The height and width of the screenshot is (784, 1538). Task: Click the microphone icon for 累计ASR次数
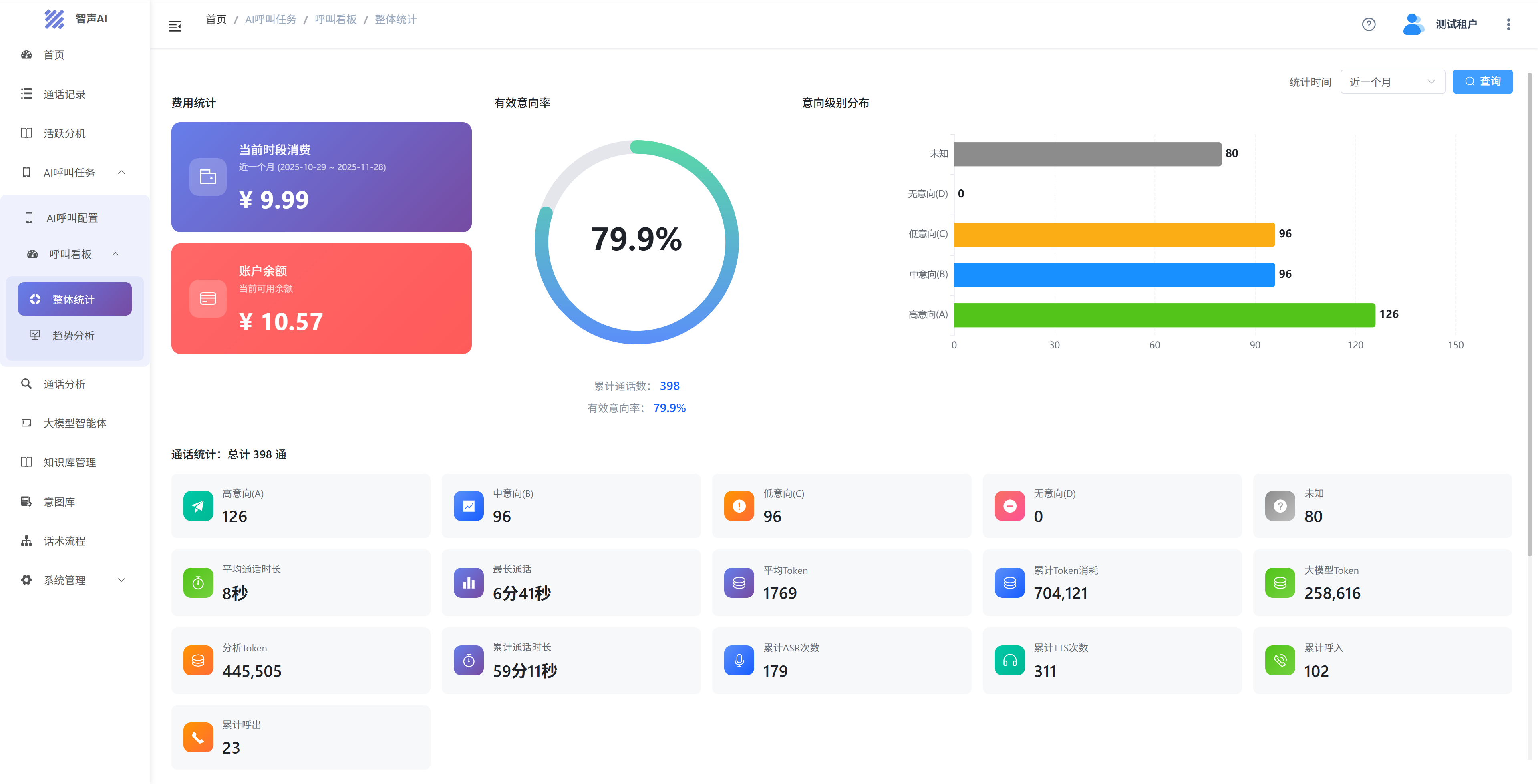(x=739, y=660)
